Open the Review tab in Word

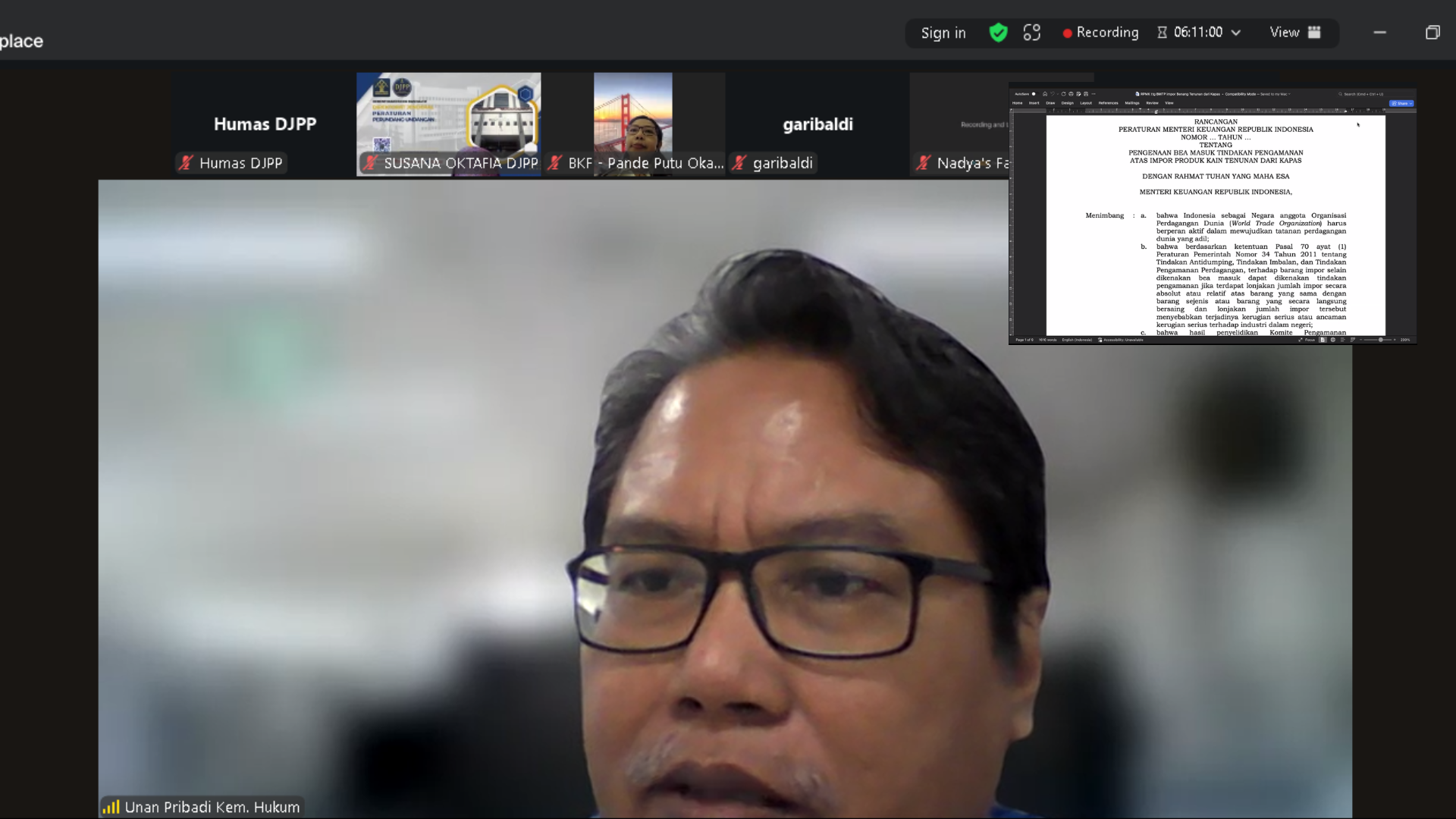[x=1152, y=103]
